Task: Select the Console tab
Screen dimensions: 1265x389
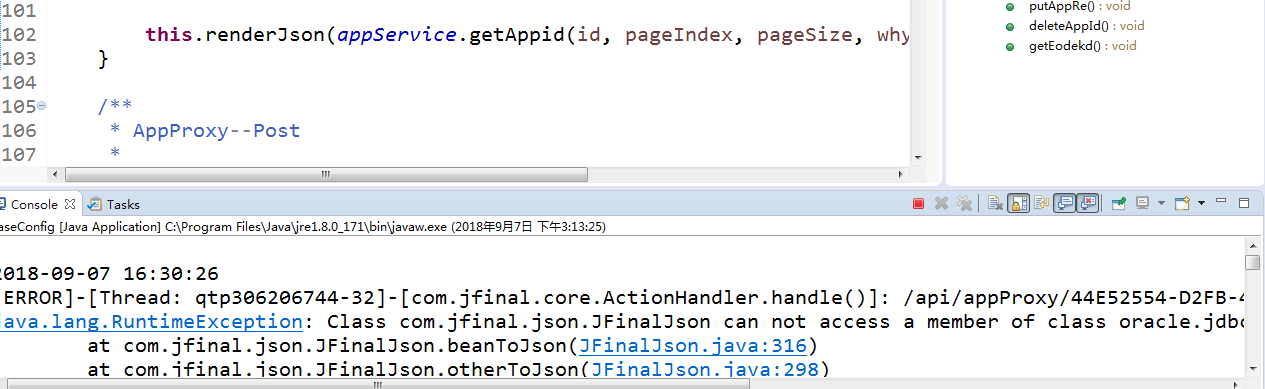Action: coord(34,204)
